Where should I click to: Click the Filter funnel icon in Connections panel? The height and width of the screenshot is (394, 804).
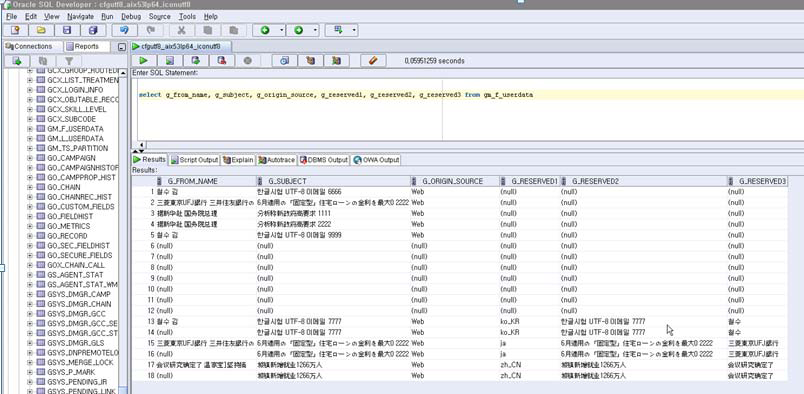point(69,61)
